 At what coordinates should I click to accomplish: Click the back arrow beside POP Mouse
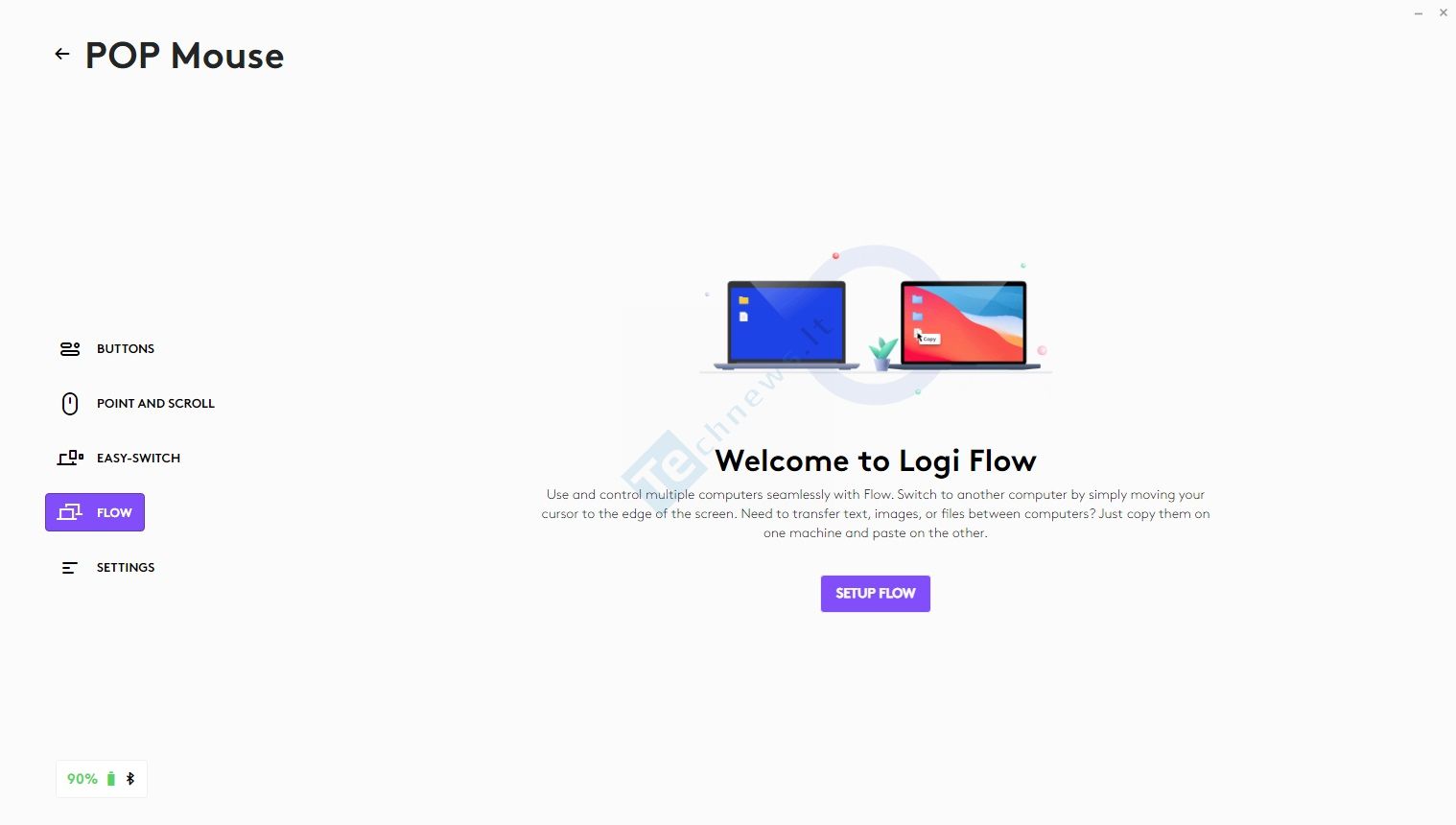pos(62,55)
